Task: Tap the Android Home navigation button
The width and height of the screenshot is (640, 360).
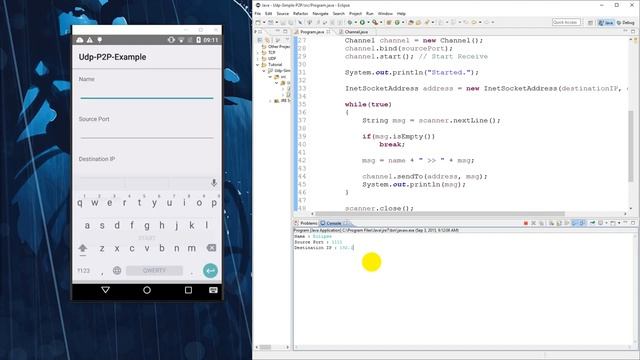Action: (147, 290)
